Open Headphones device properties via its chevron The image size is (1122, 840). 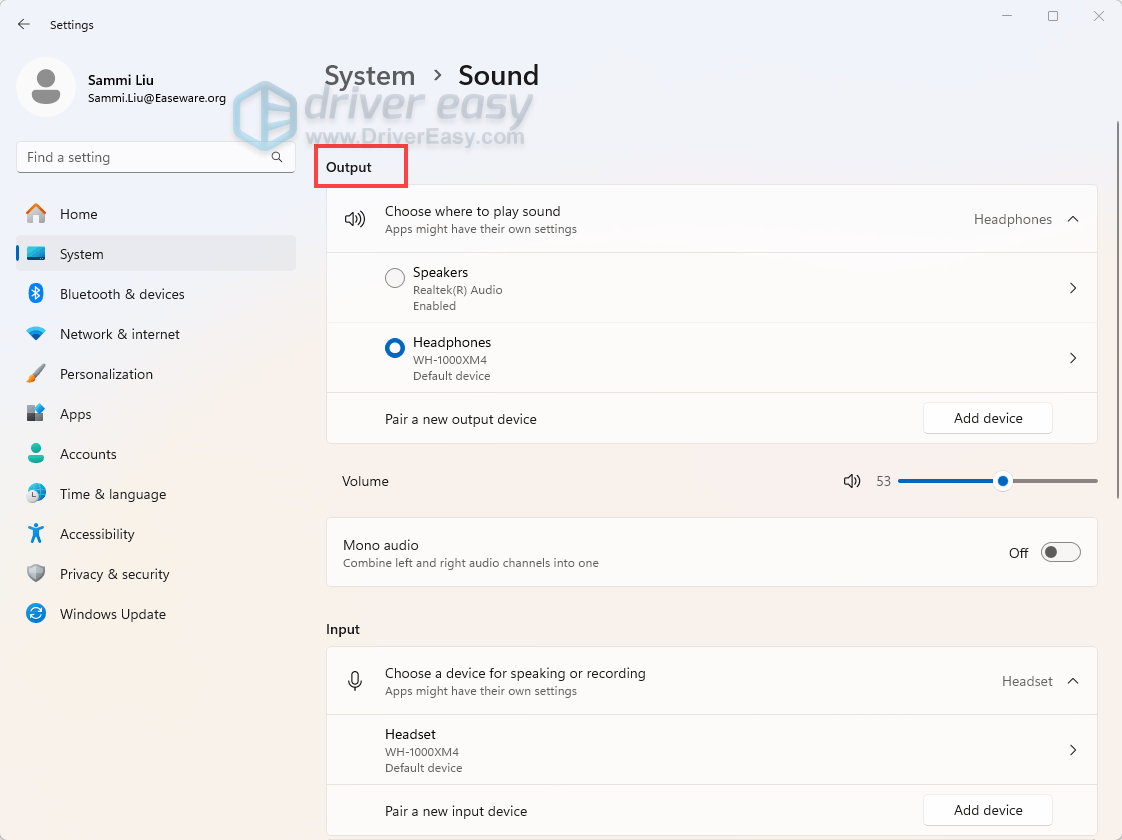1072,357
